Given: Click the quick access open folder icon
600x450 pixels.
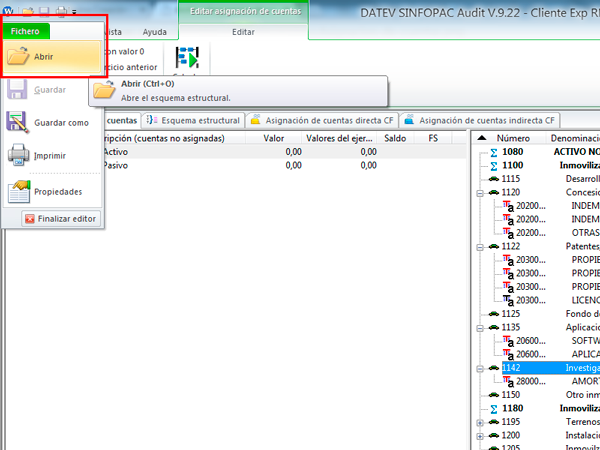Looking at the screenshot, I should (x=28, y=11).
